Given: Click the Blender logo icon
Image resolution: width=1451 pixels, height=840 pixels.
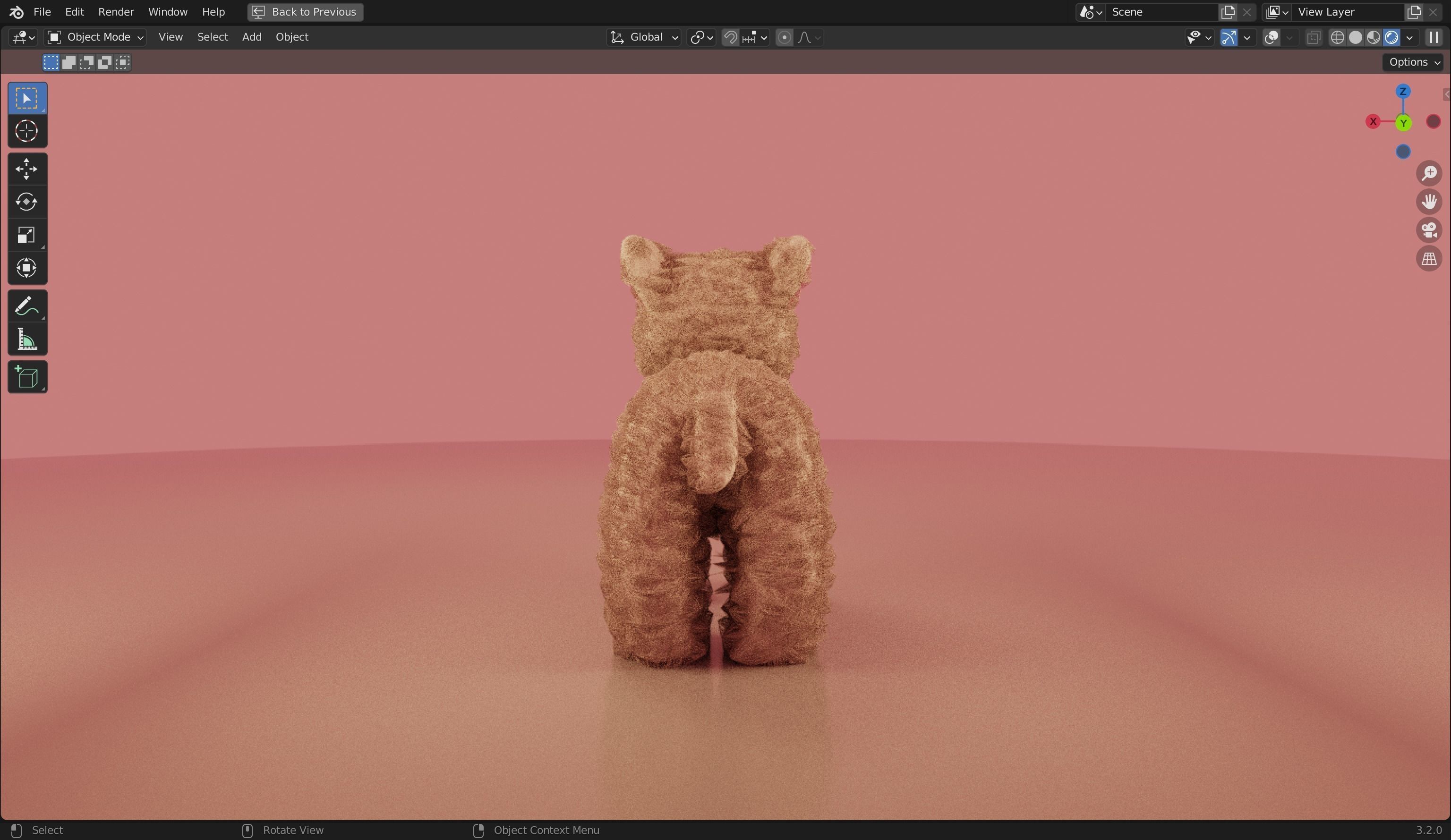Looking at the screenshot, I should point(17,11).
